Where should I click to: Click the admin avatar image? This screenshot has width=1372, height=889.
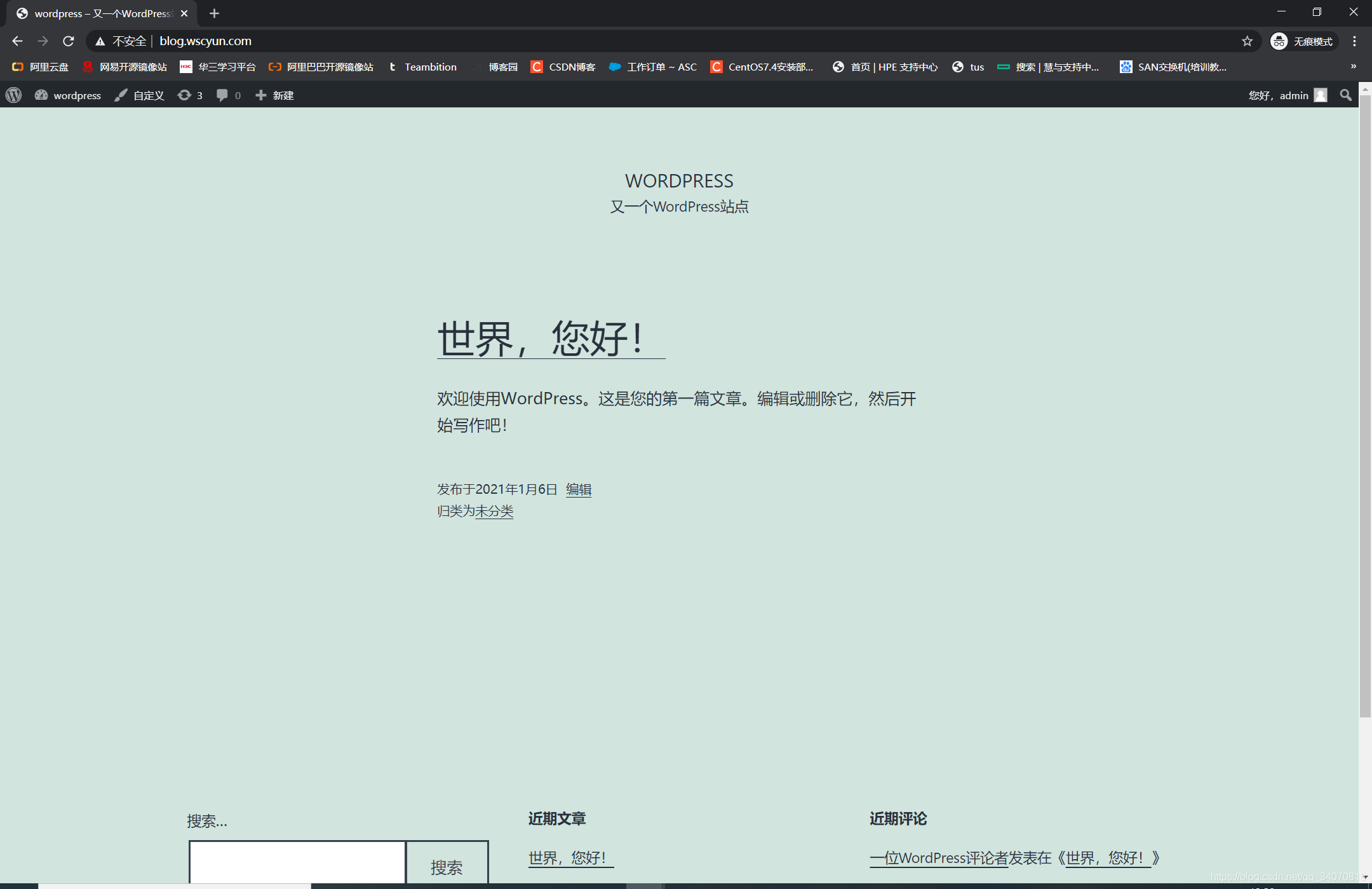(1321, 95)
